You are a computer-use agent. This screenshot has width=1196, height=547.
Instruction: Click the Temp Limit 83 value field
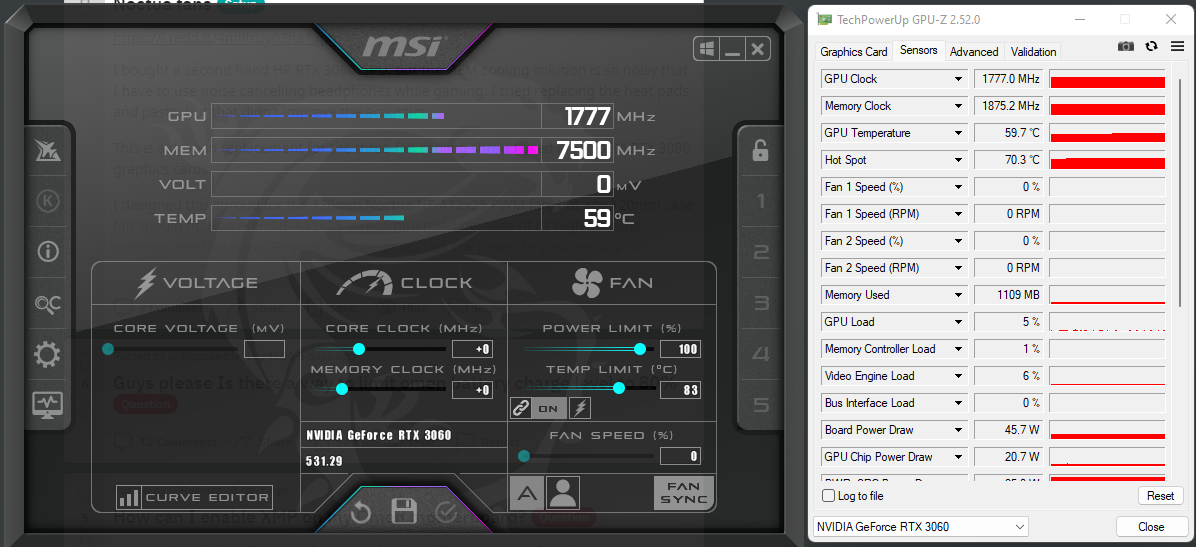680,390
